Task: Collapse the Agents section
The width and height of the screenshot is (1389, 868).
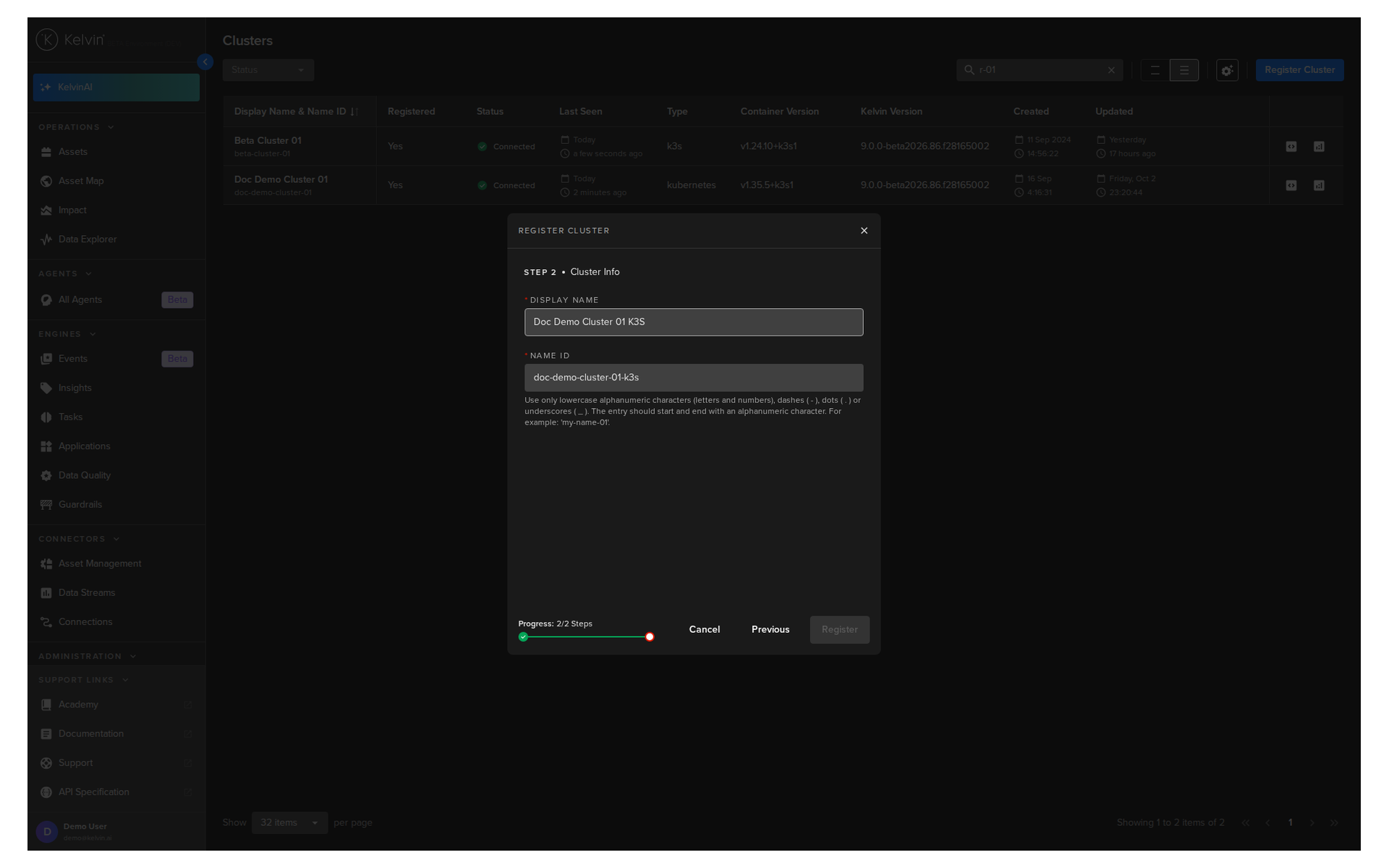Action: click(x=89, y=274)
